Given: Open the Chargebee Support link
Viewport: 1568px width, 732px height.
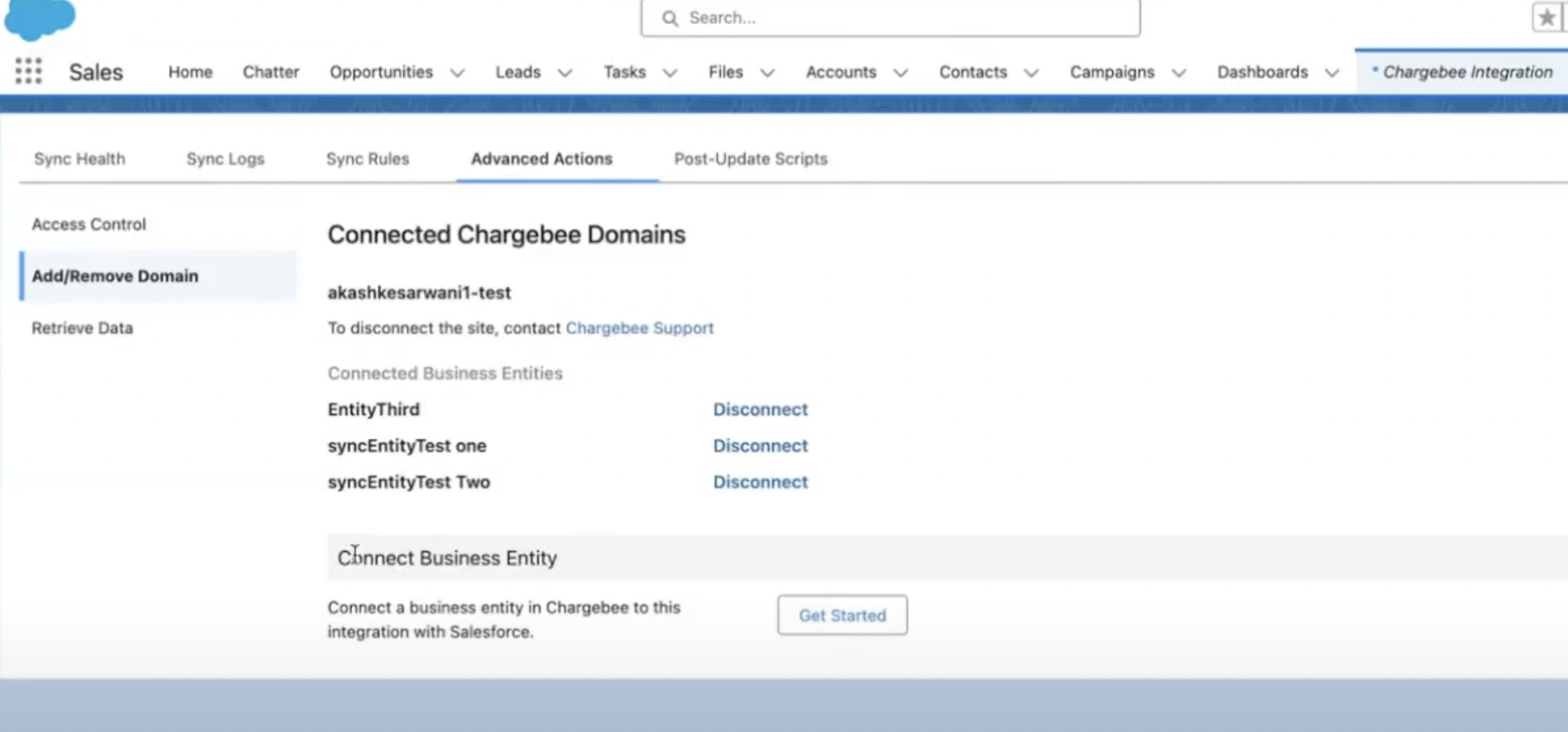Looking at the screenshot, I should coord(639,328).
